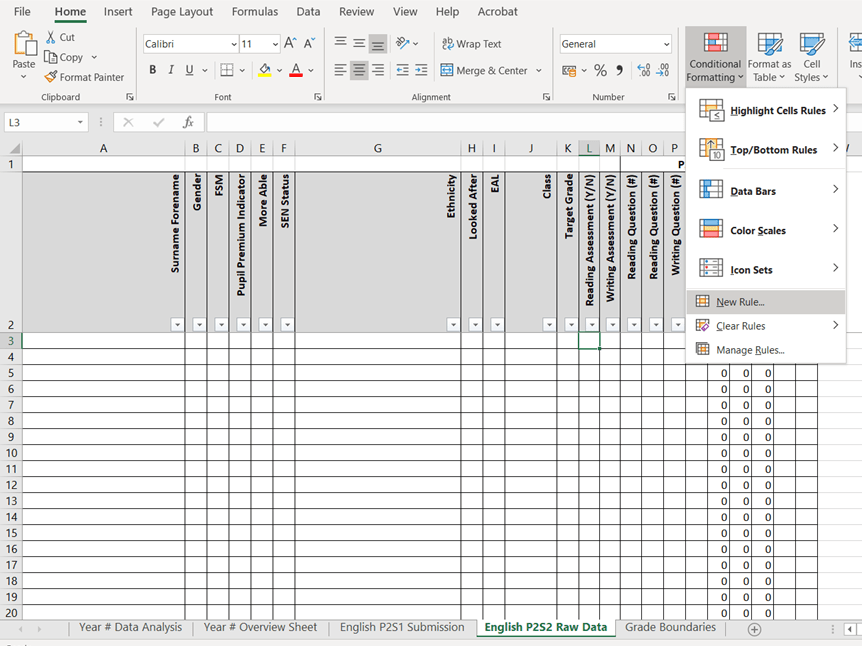Select New Rule from the menu
Viewport: 862px width, 646px height.
click(740, 302)
